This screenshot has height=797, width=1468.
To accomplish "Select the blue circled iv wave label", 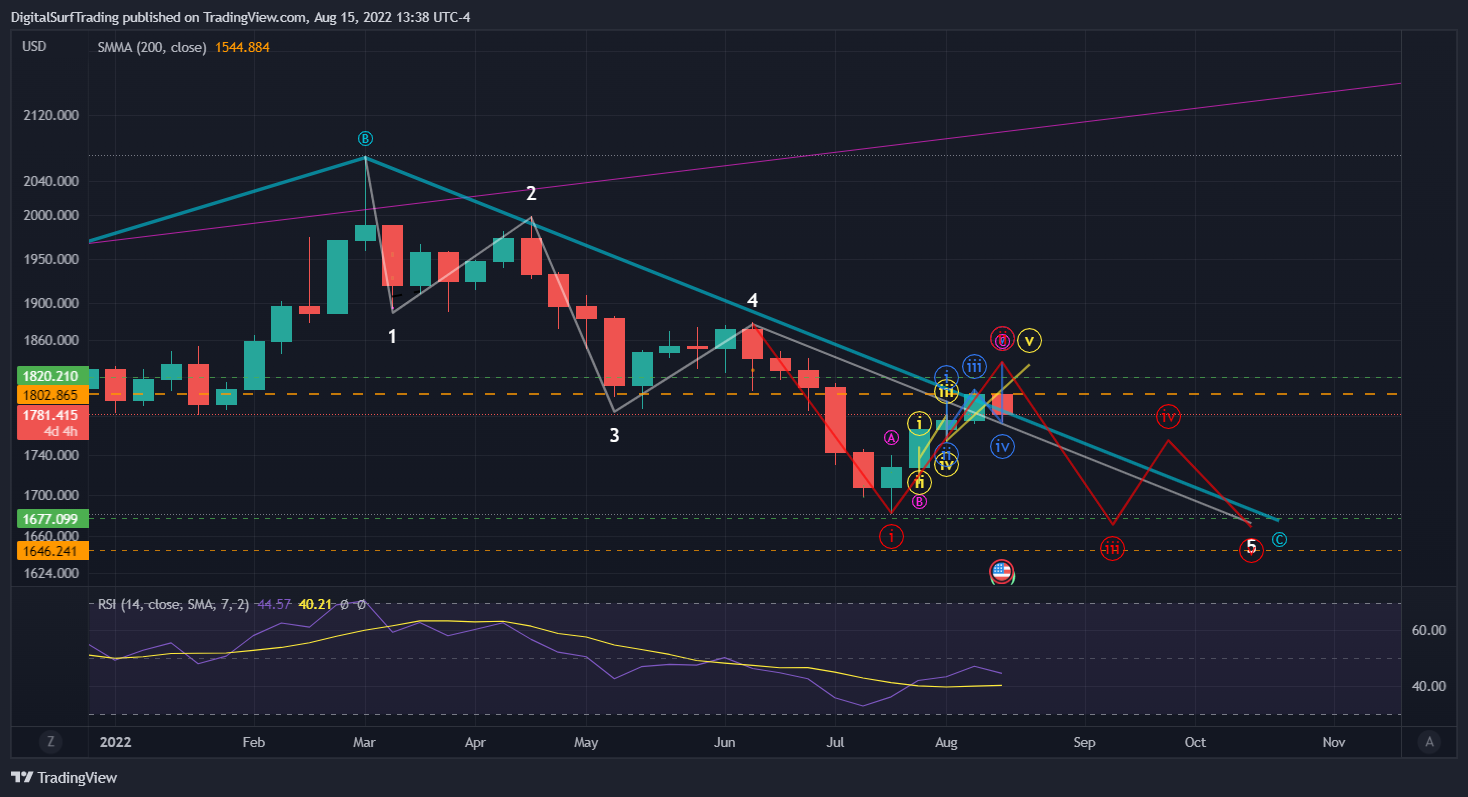I will [1002, 446].
